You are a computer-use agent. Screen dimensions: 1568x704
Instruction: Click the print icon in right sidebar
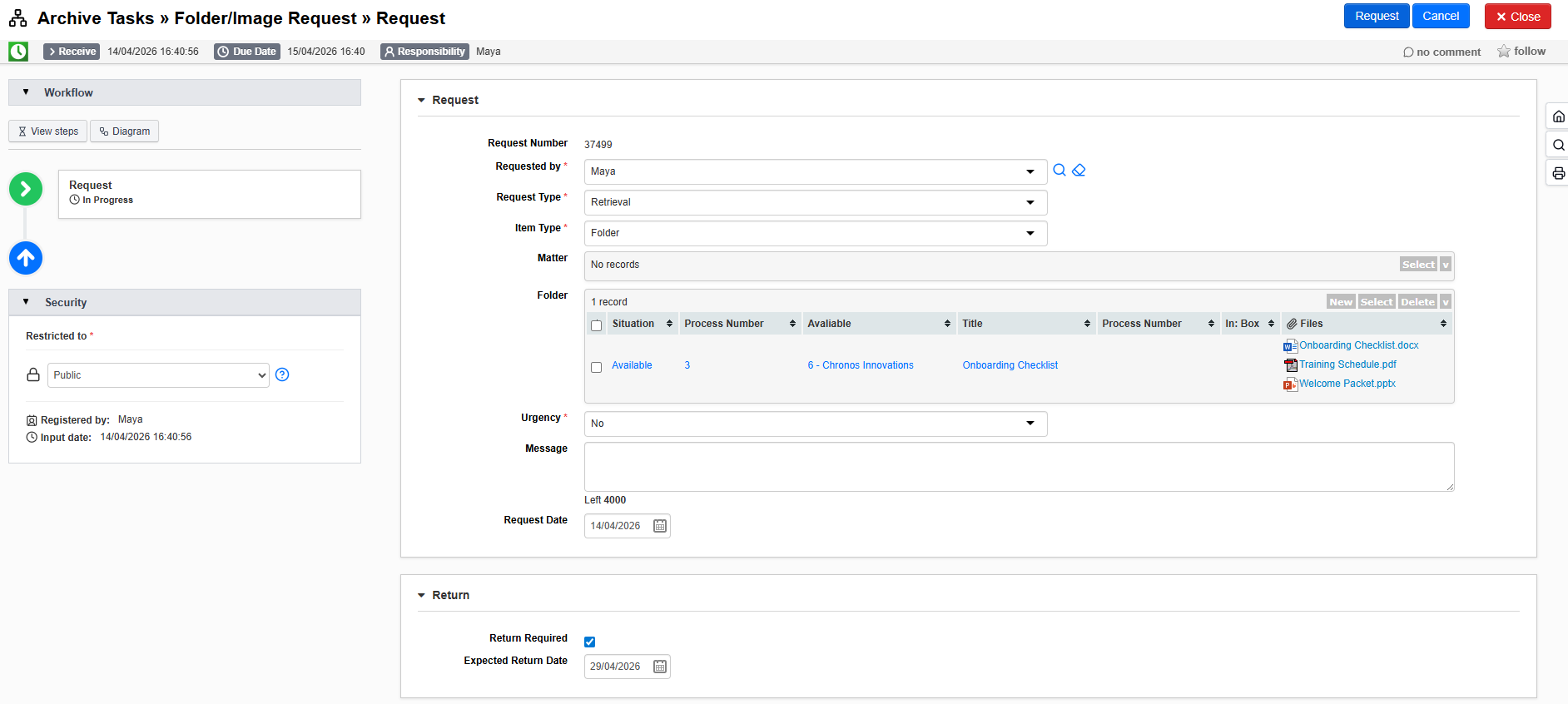(x=1558, y=173)
